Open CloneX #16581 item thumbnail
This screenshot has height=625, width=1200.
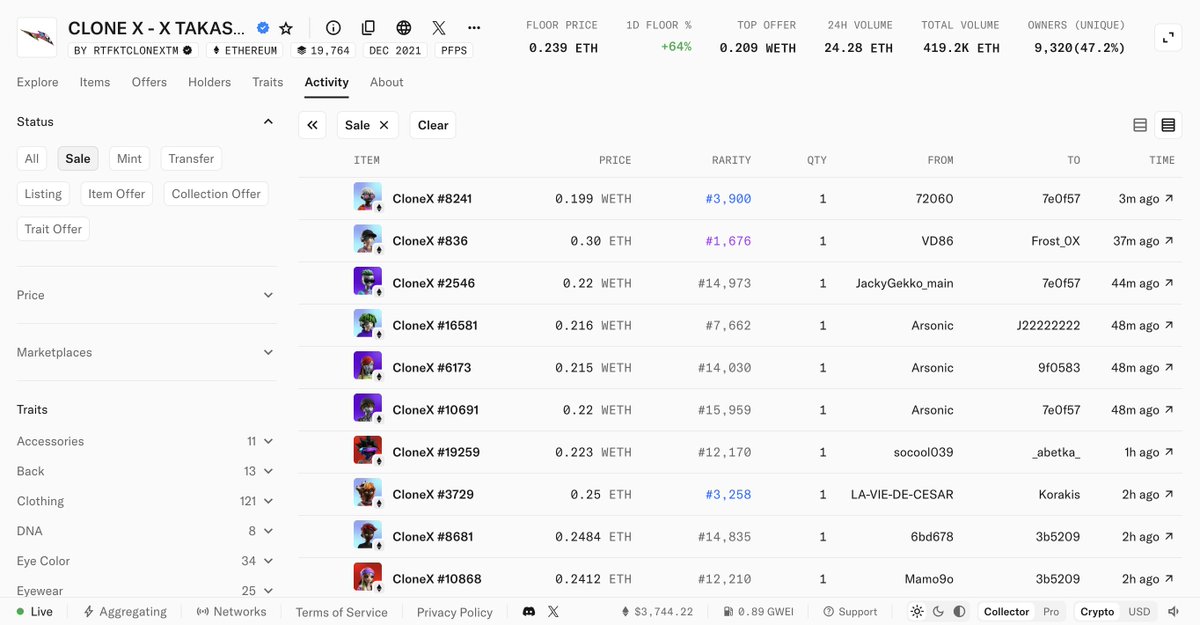pos(368,325)
